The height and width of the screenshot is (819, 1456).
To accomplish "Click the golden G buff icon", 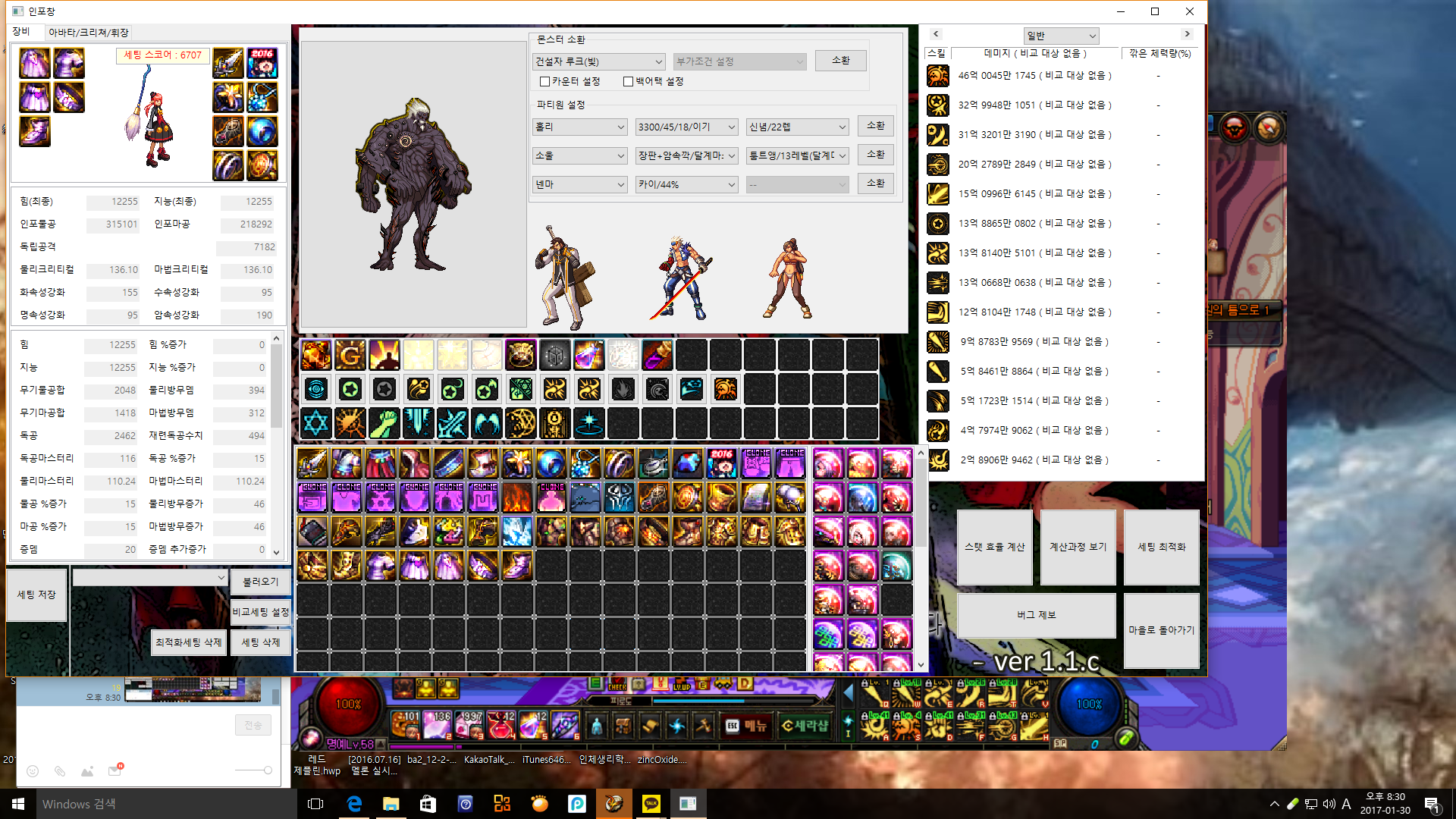I will tap(350, 355).
